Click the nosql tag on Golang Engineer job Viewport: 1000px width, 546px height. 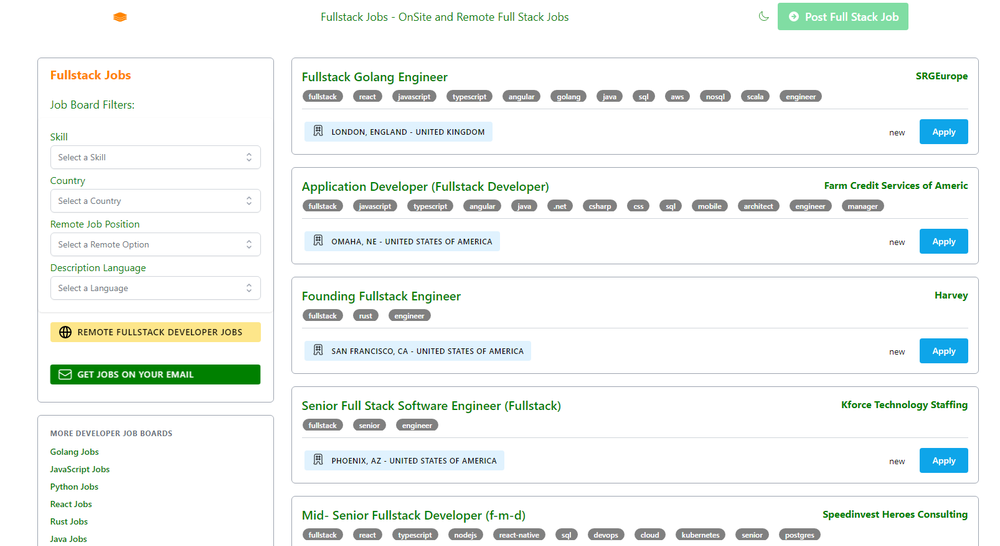(715, 97)
